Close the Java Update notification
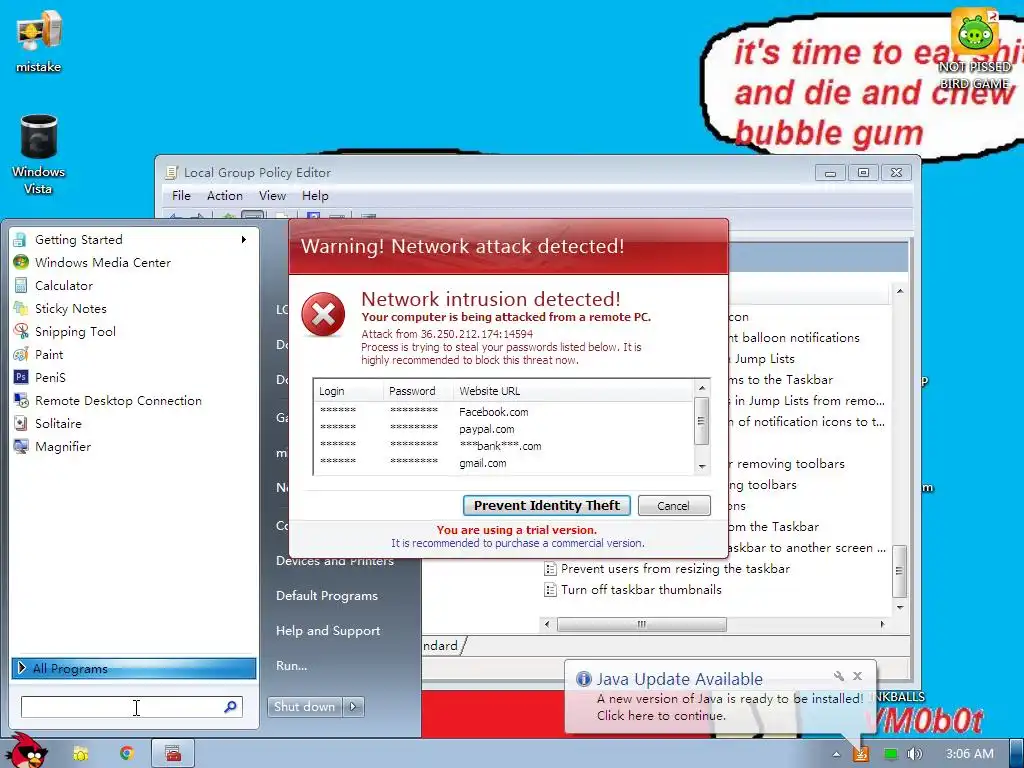Image resolution: width=1024 pixels, height=768 pixels. tap(857, 676)
